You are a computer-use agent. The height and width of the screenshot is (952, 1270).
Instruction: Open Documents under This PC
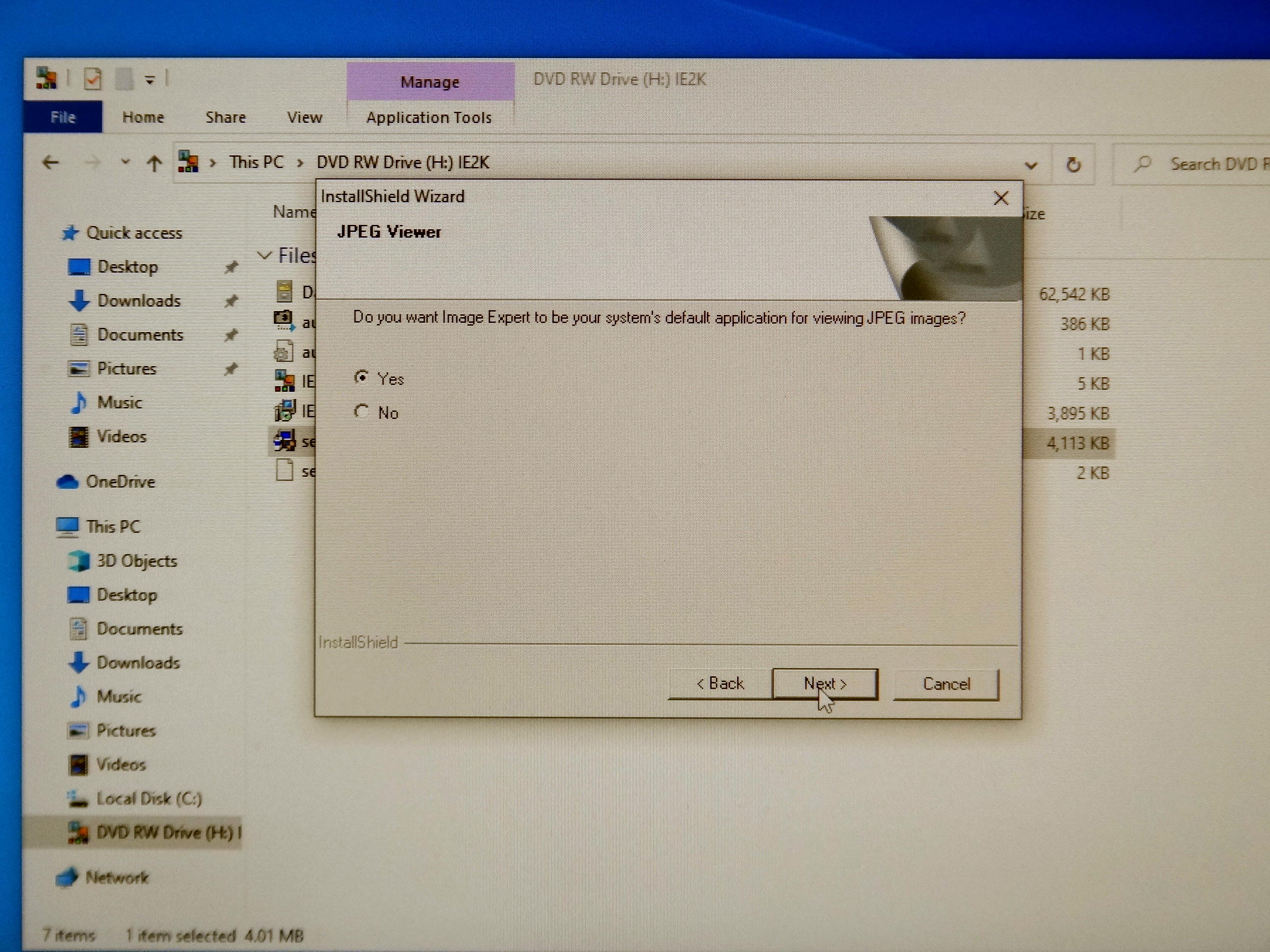140,628
